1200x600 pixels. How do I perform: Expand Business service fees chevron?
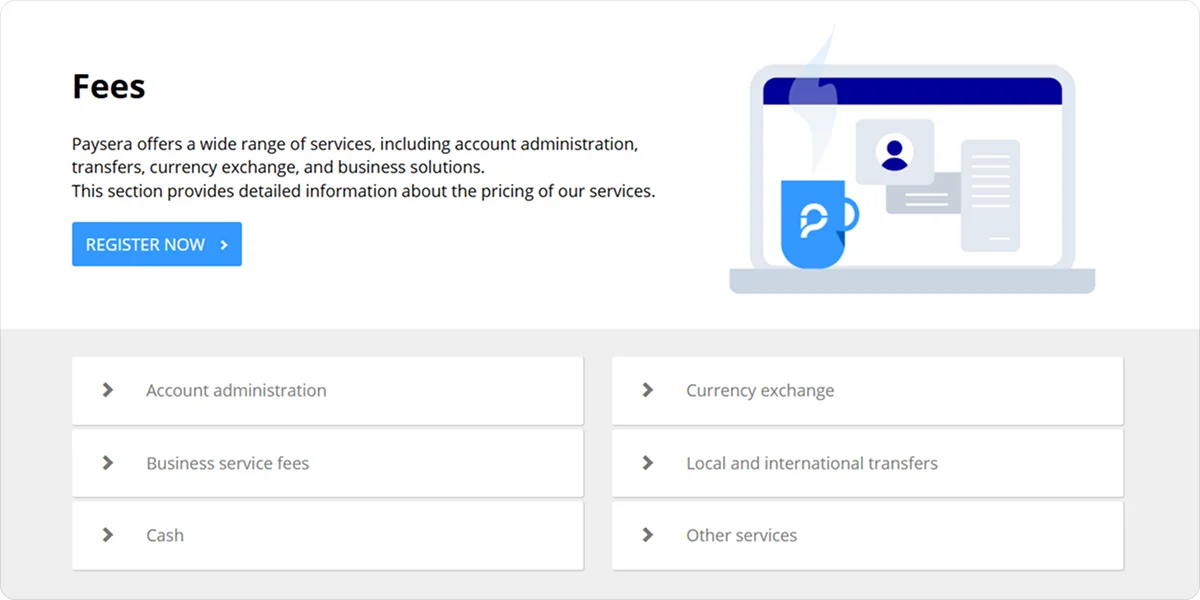point(108,463)
